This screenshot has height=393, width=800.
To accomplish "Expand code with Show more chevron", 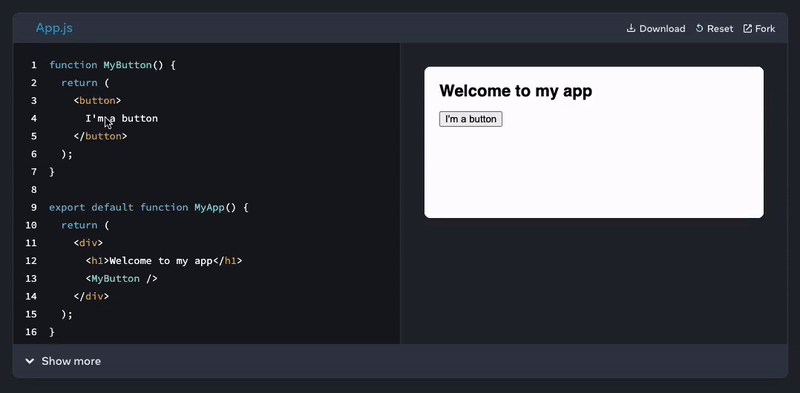I will (30, 361).
